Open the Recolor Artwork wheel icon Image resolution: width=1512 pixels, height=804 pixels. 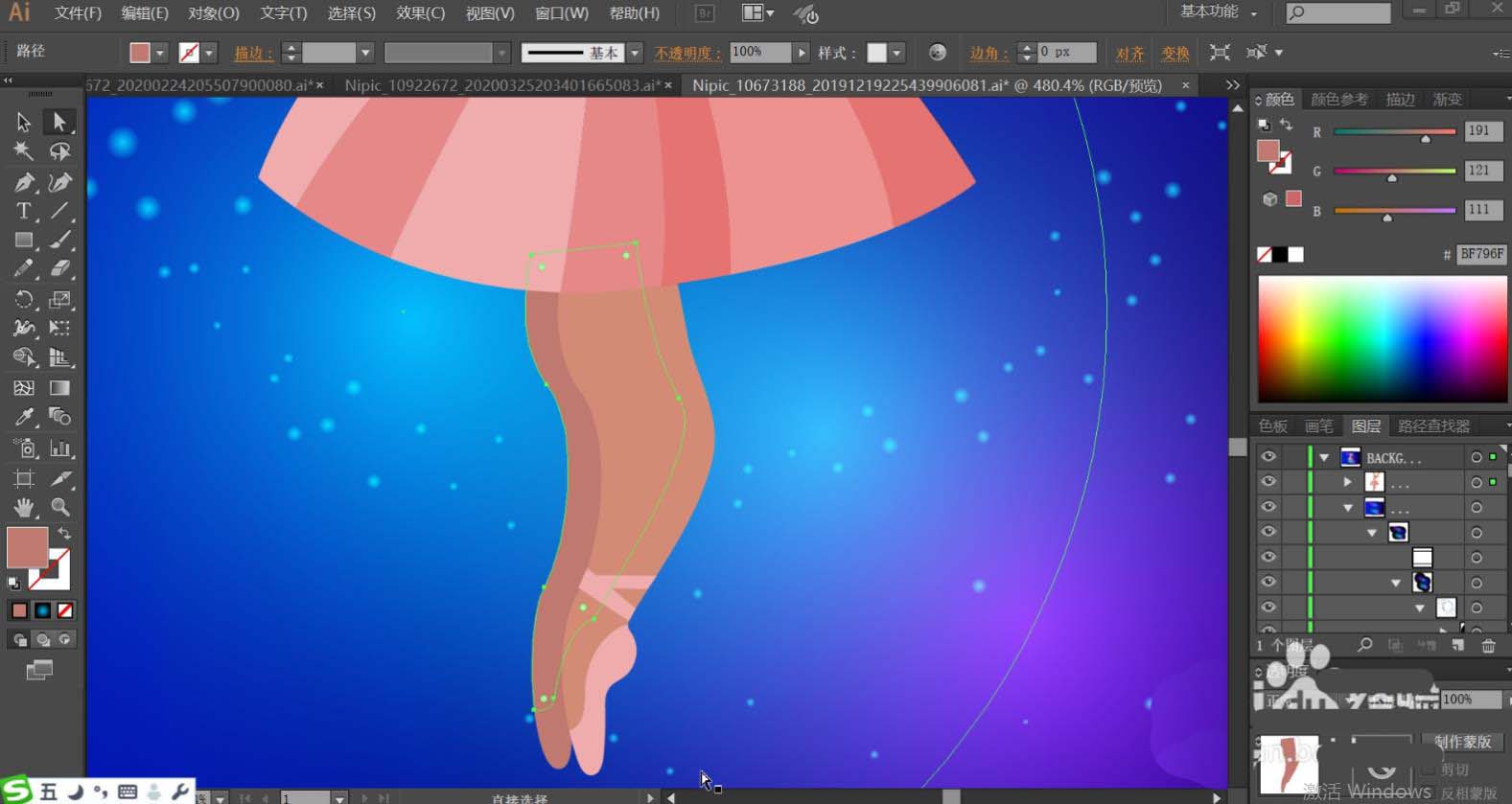point(938,53)
